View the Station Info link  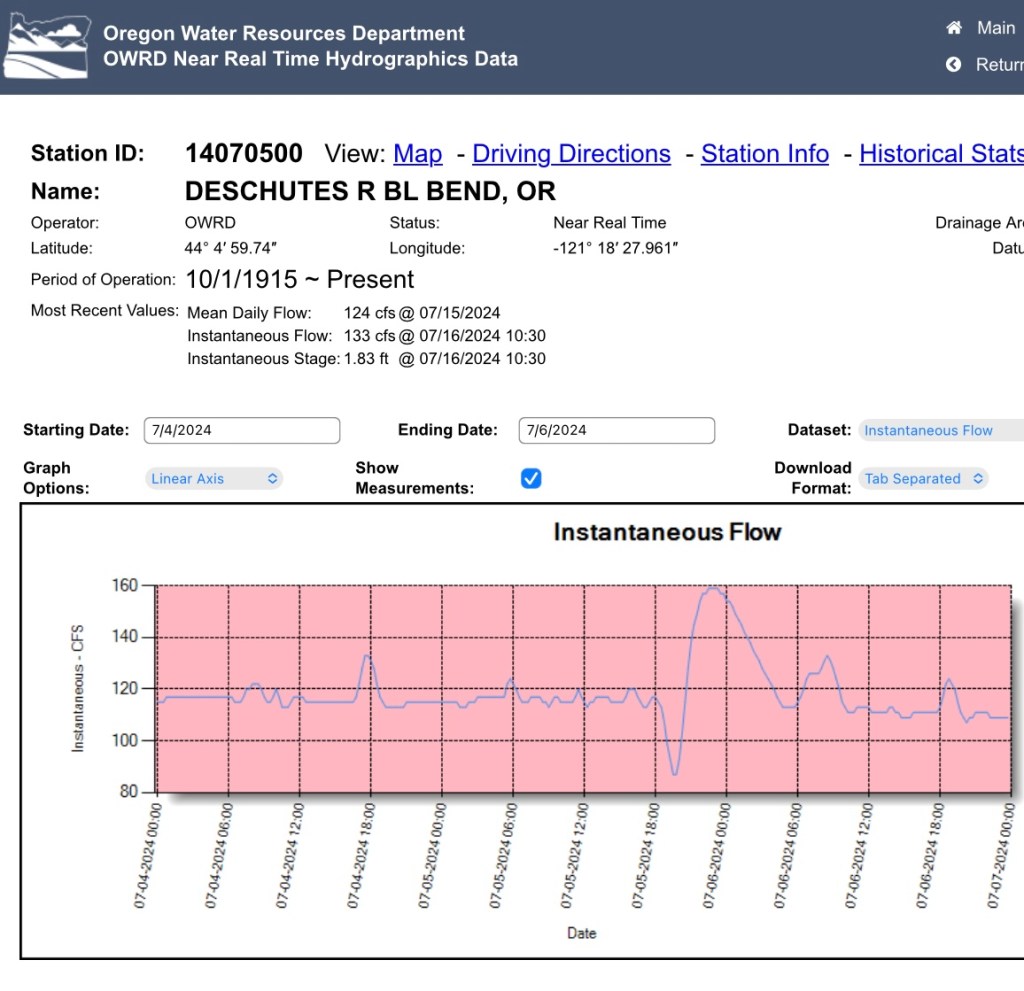[x=765, y=154]
